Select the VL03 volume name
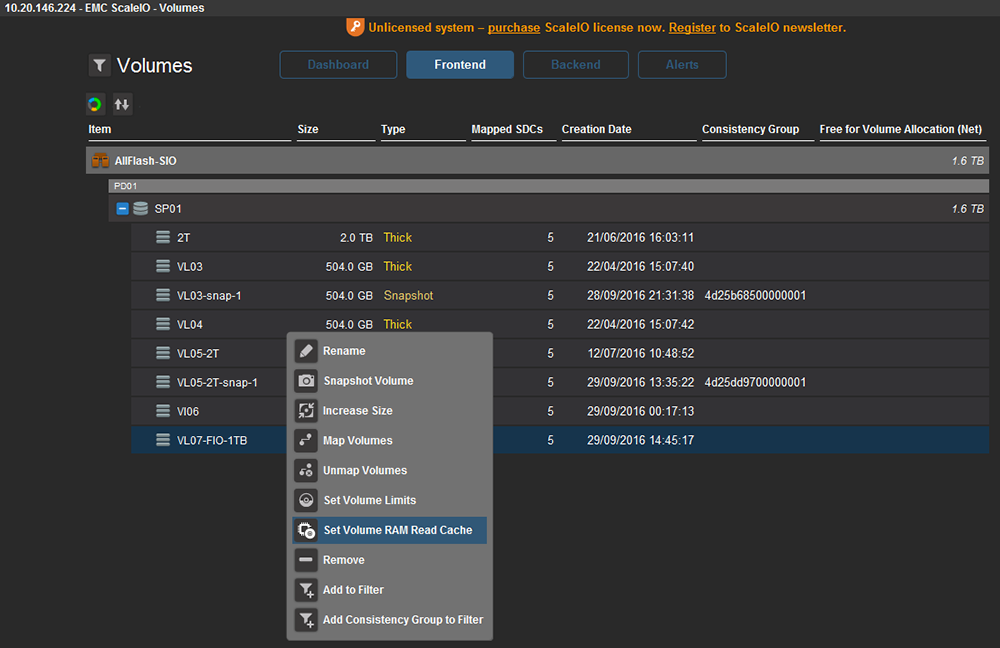Viewport: 1000px width, 648px height. coord(189,267)
